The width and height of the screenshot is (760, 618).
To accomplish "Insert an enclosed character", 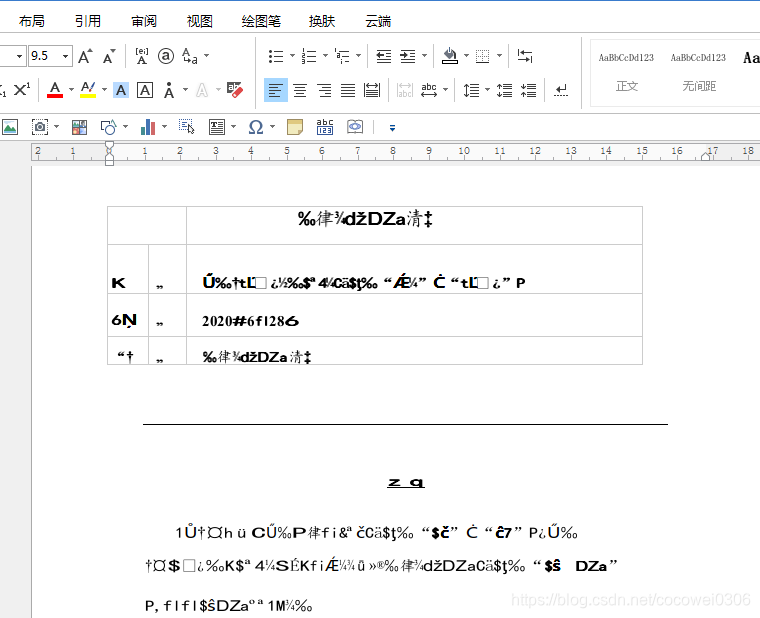I will [x=166, y=56].
